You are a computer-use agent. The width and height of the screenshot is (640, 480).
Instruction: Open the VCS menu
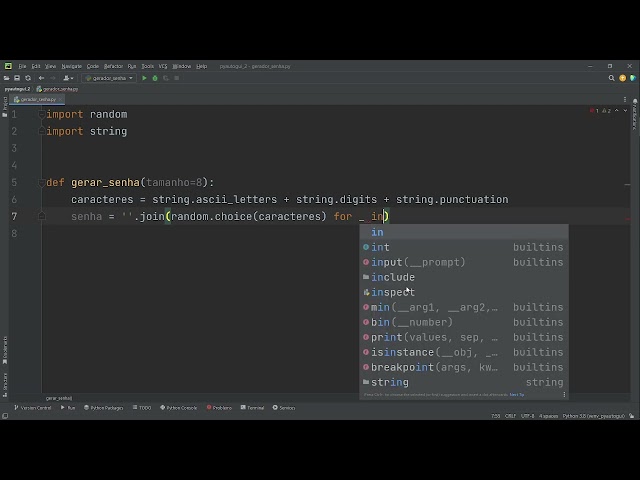163,66
